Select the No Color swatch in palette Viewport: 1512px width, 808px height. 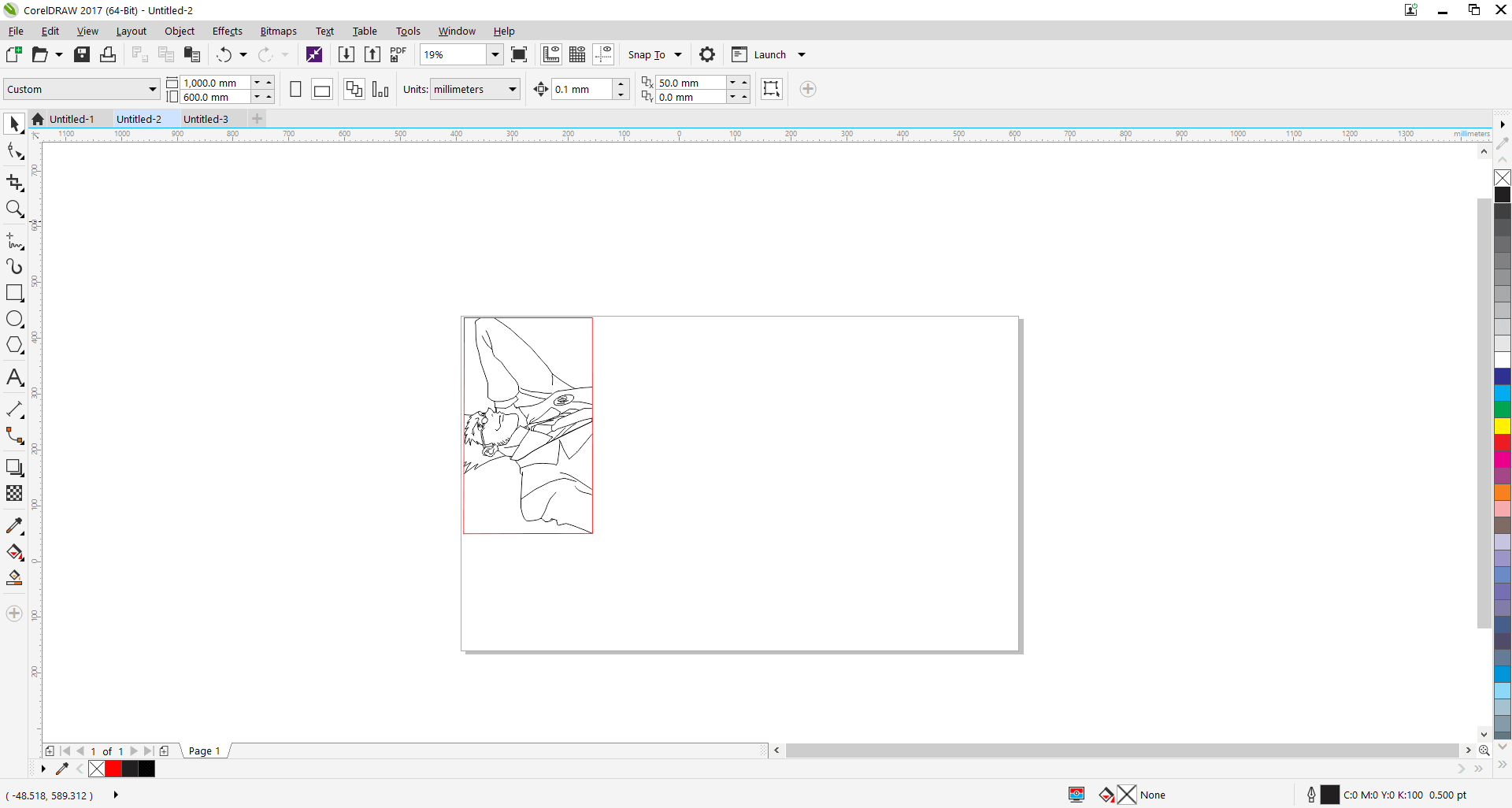pos(1503,178)
